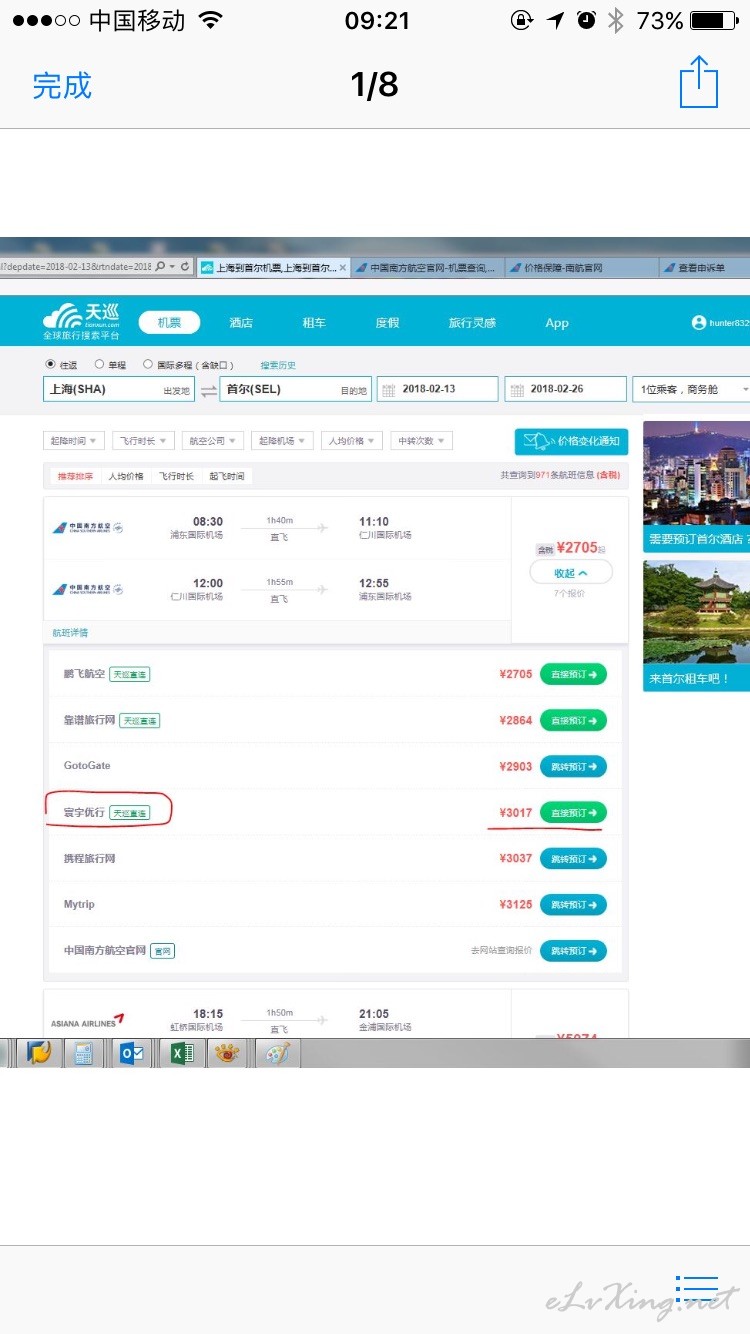
Task: Click 直接预订 for 宸宇优行 ¥3017
Action: (573, 813)
